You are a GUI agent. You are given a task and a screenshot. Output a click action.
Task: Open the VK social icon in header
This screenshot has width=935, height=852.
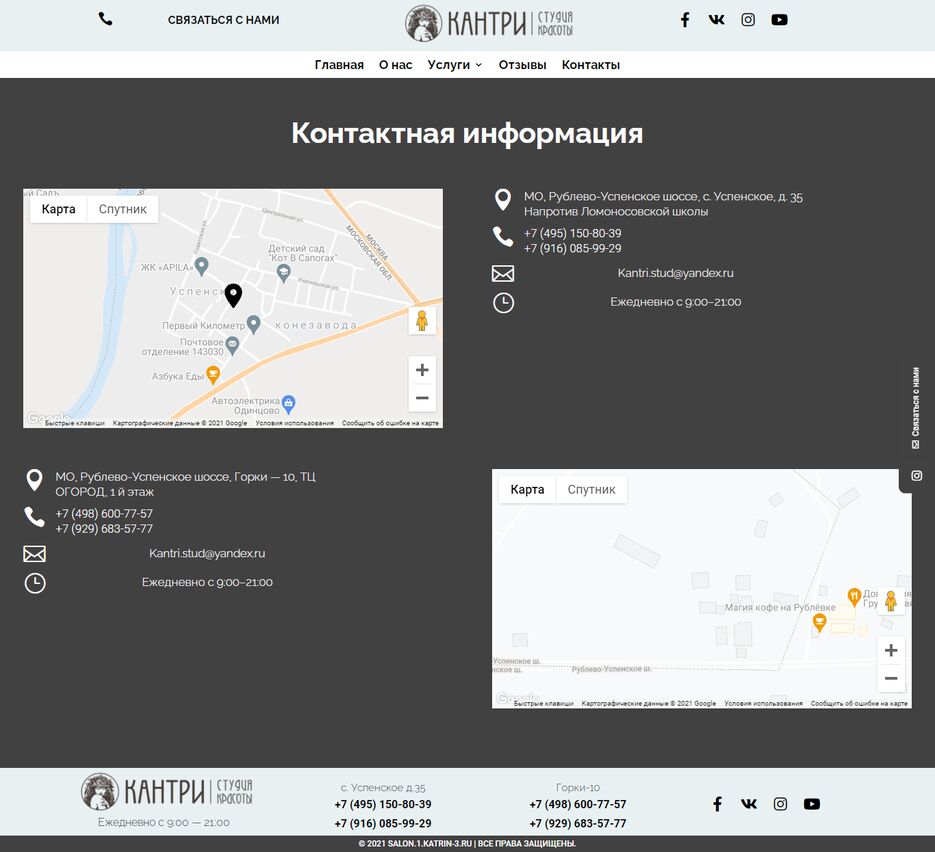click(716, 19)
